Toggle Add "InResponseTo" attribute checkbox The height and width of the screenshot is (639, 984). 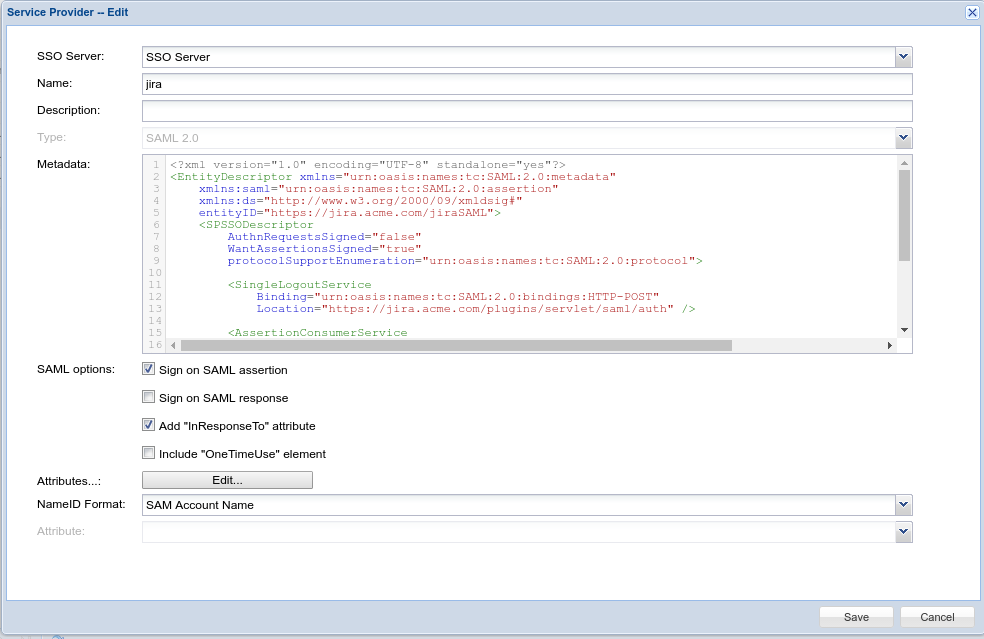tap(149, 425)
